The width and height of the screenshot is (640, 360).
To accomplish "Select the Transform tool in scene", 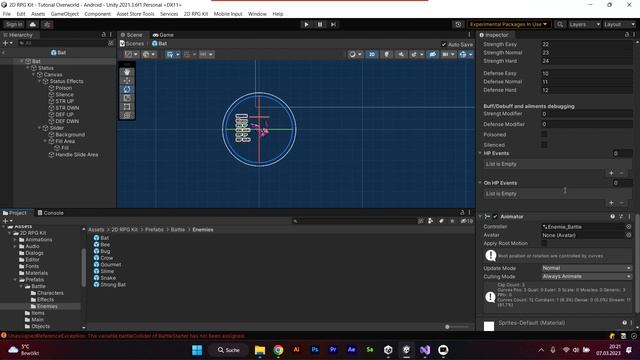I will [127, 115].
